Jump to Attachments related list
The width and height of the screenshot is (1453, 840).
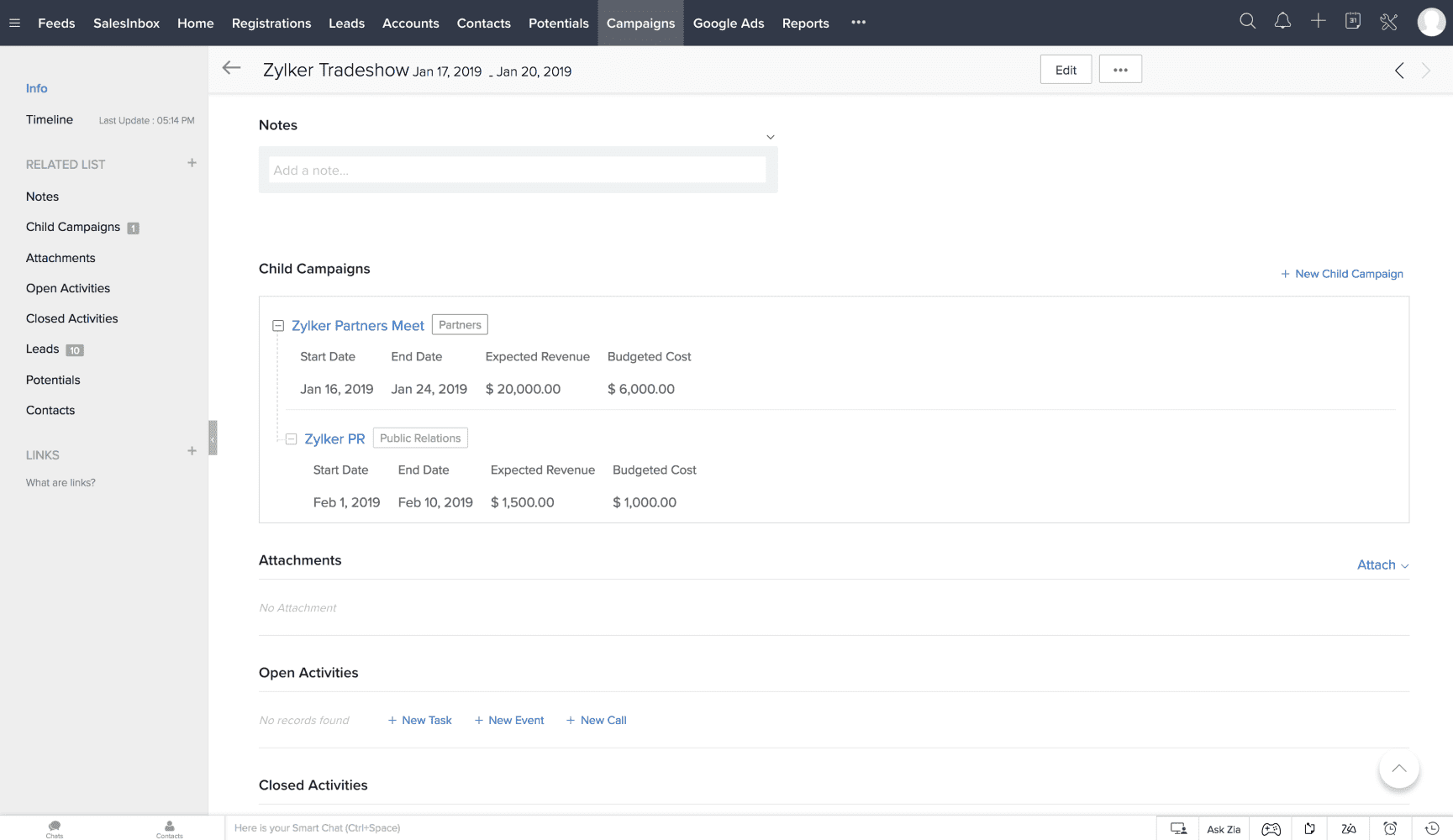tap(61, 258)
